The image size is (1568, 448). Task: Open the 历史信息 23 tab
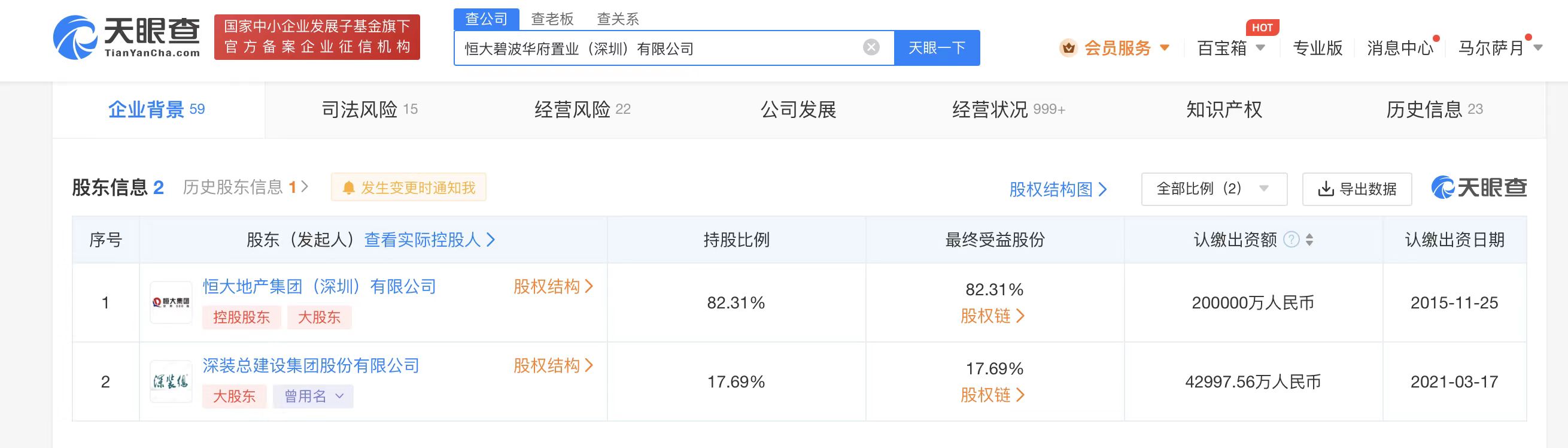(1435, 110)
